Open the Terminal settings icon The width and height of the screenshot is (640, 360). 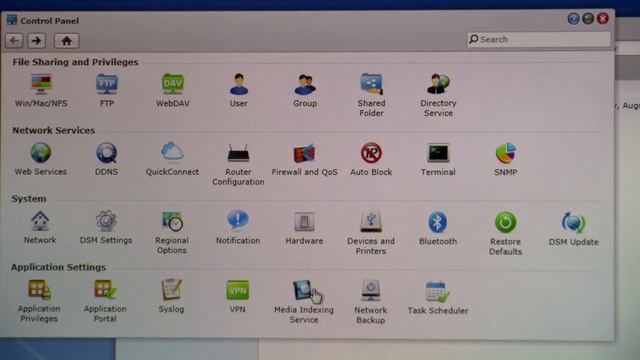[x=438, y=153]
